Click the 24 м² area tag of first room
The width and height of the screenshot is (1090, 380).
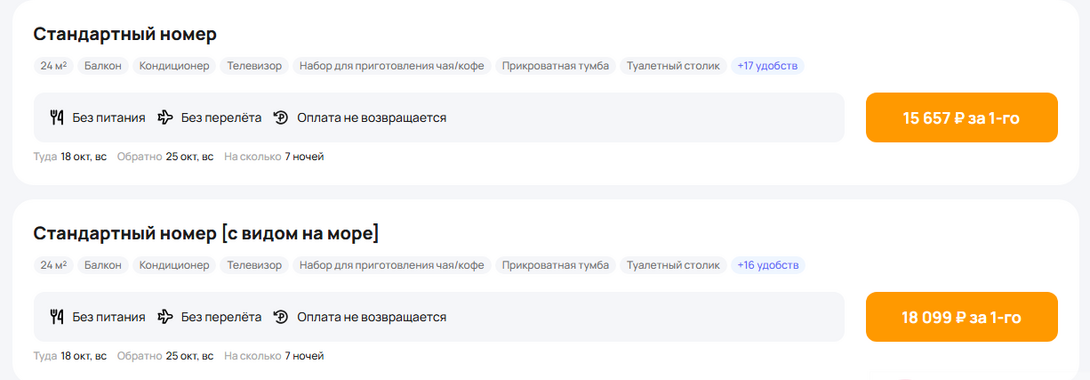pyautogui.click(x=54, y=66)
